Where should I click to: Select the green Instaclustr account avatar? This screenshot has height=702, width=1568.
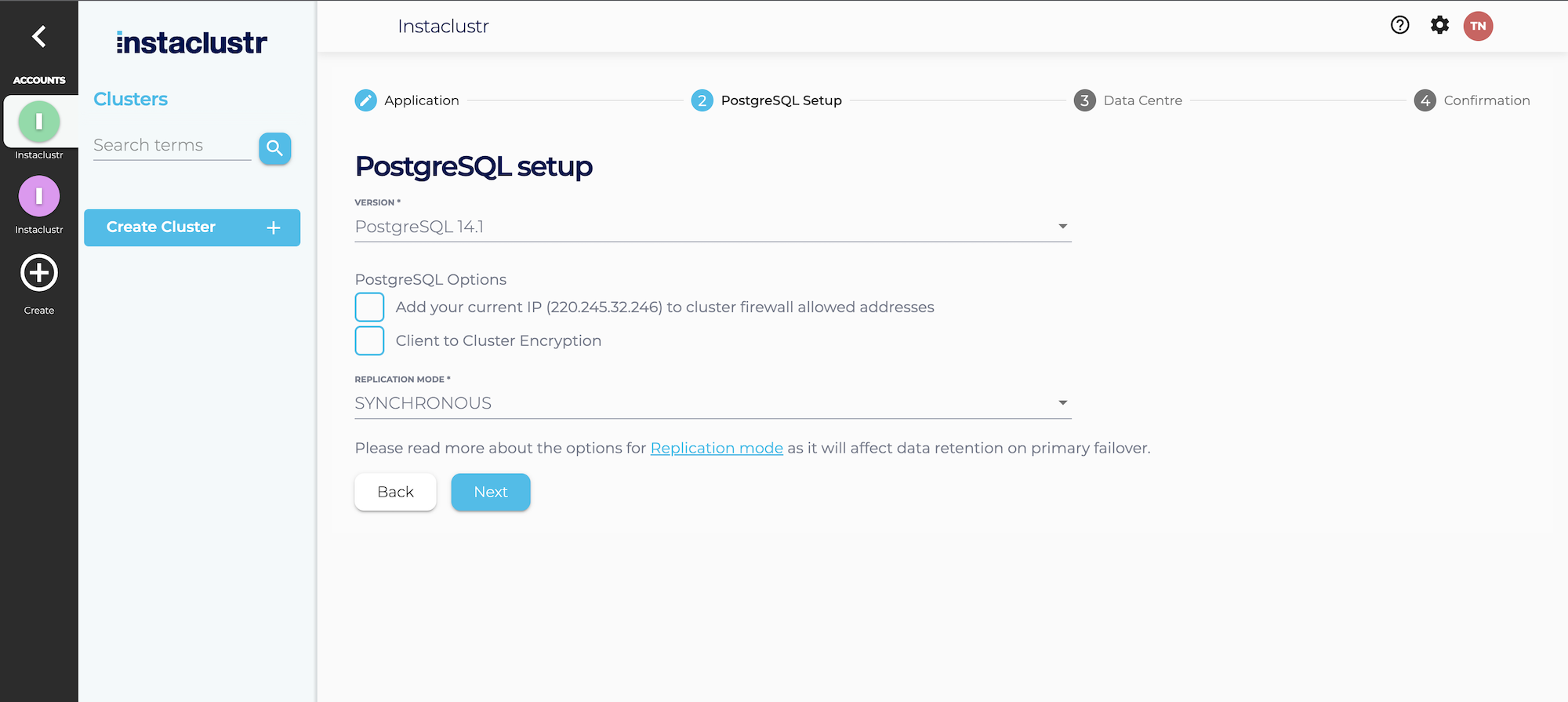(39, 122)
